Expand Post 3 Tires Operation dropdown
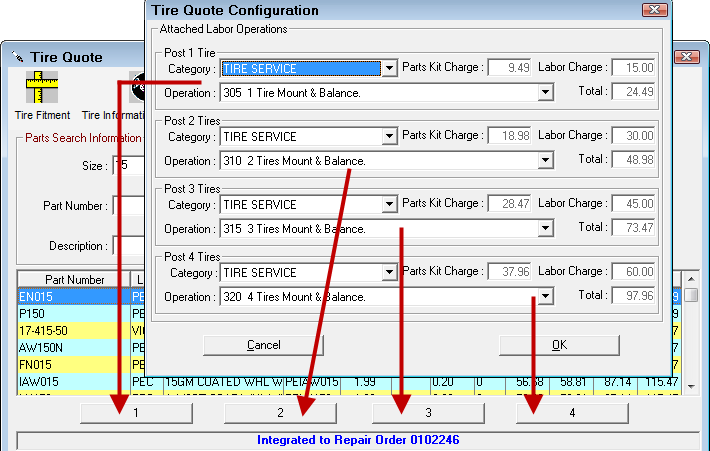Screen dimensions: 710x451 545,229
